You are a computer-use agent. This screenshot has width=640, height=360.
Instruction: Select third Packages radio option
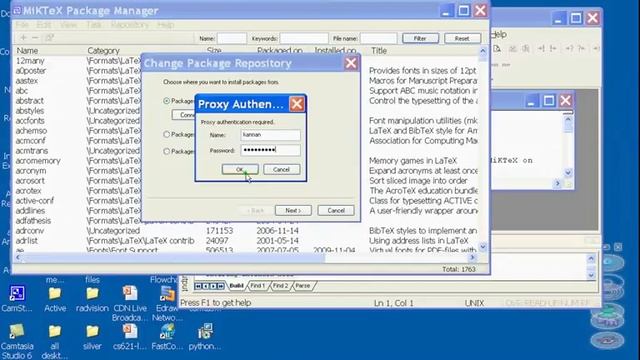tap(167, 151)
